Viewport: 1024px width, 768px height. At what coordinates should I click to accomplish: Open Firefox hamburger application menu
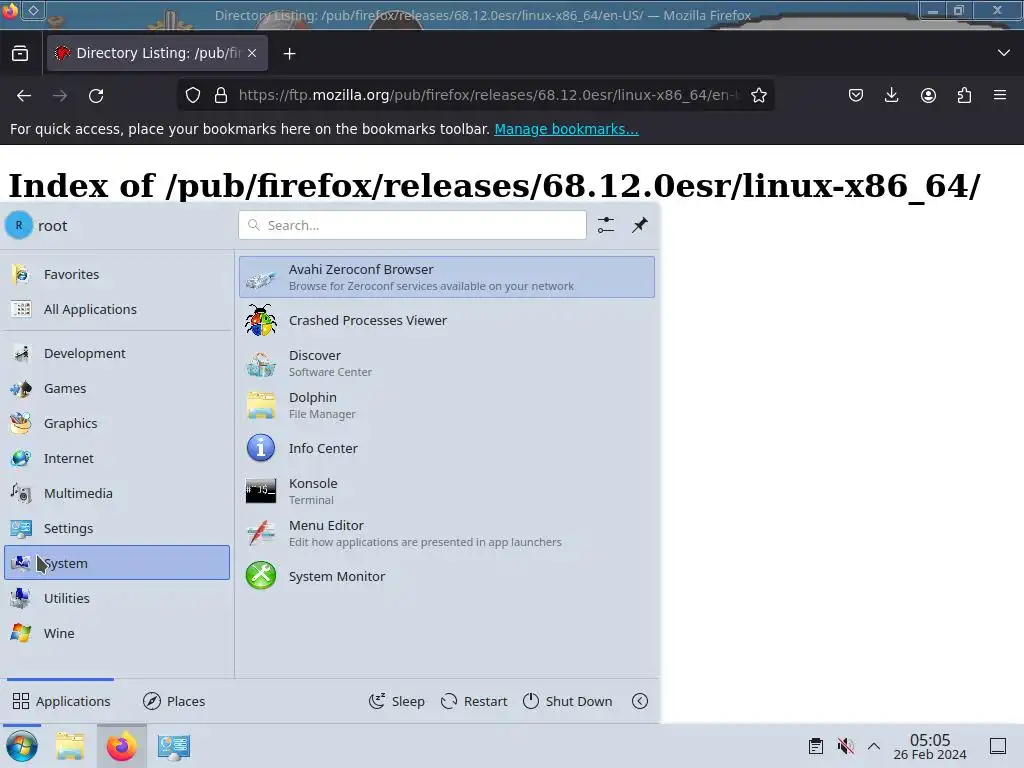[1000, 95]
